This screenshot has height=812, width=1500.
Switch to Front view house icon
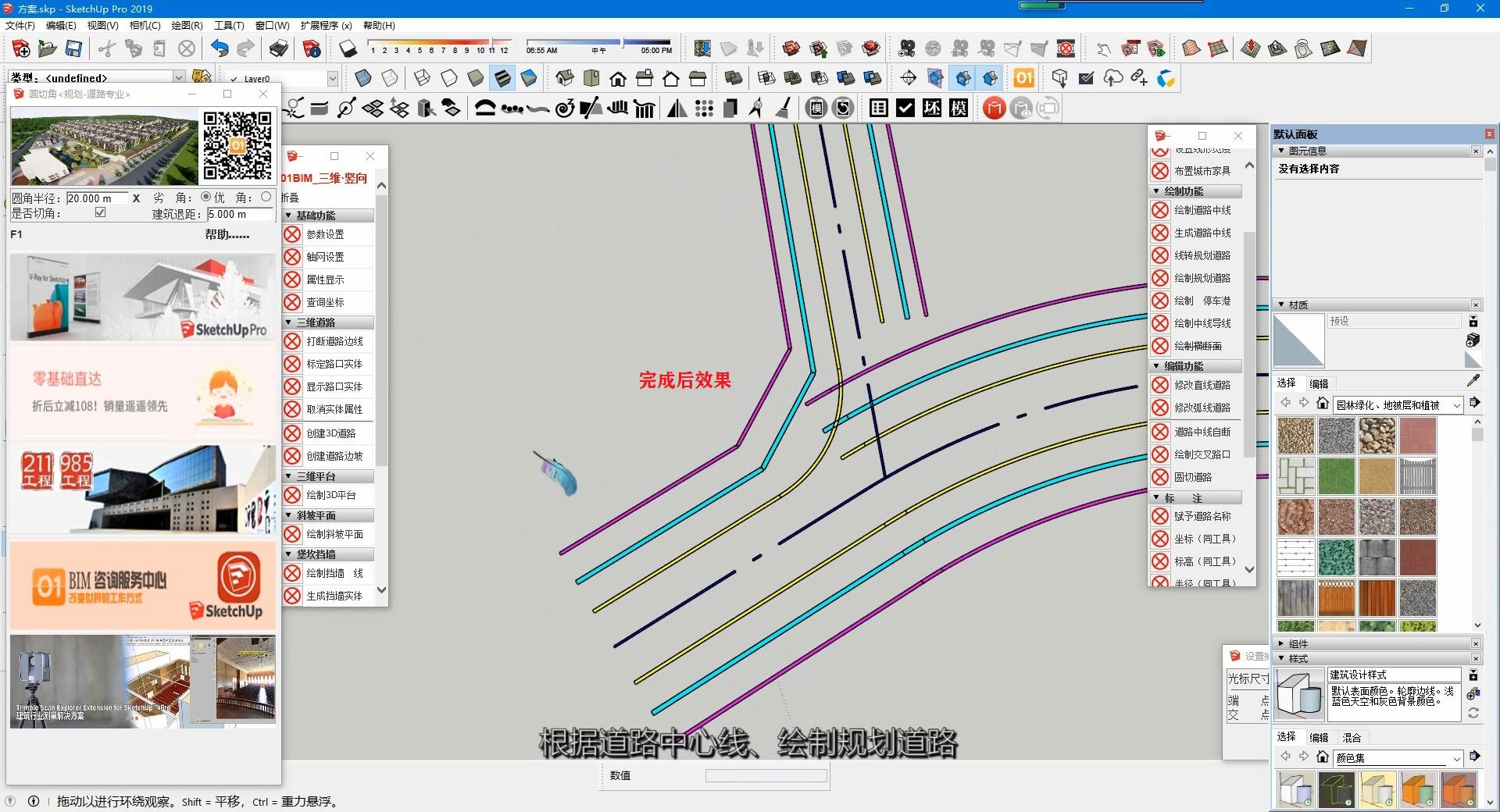618,78
